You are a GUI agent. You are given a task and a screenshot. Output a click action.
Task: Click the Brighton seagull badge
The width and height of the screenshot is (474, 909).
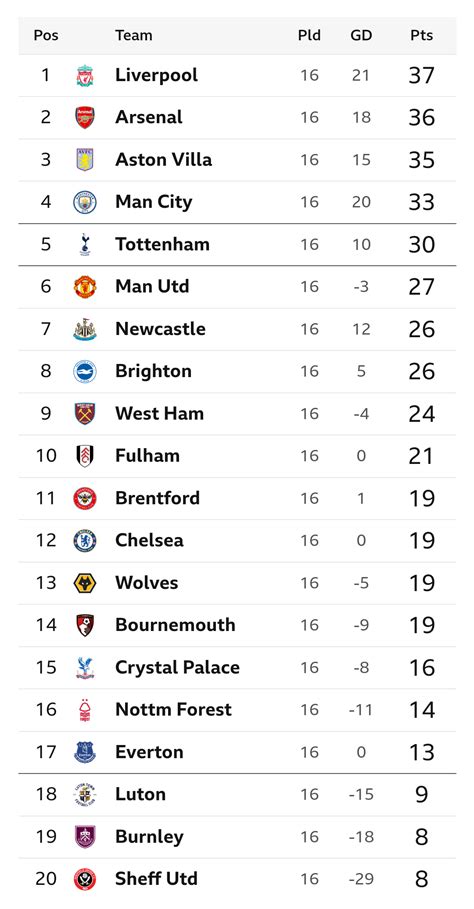click(x=85, y=372)
